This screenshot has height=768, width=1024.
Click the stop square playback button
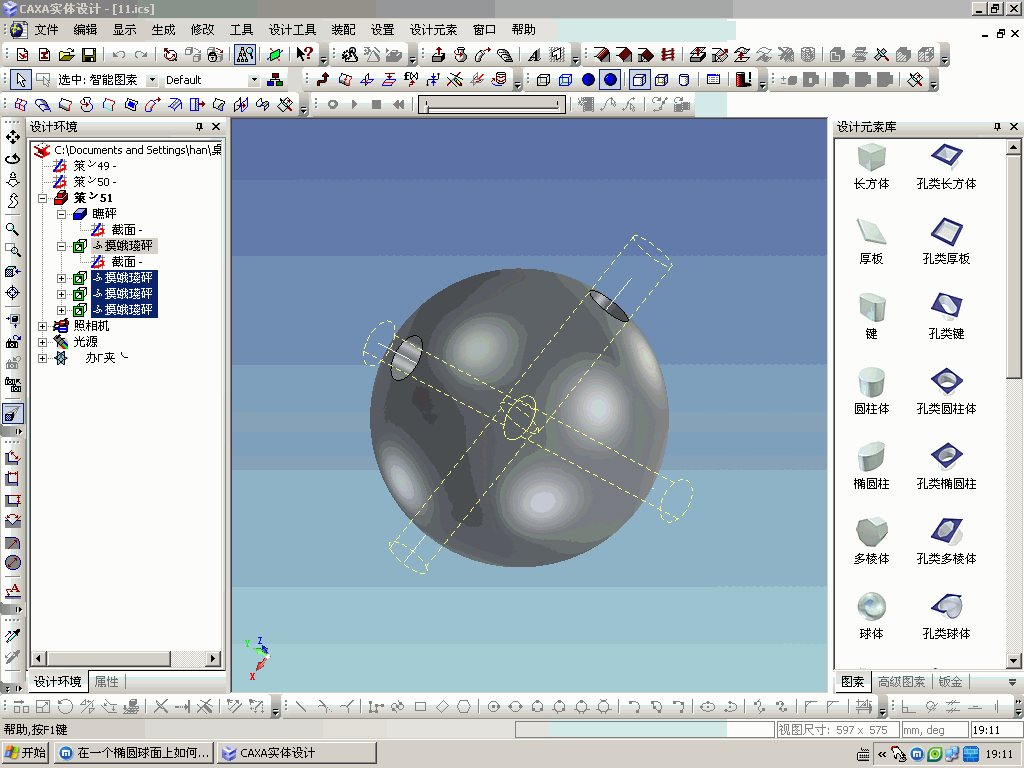coord(377,104)
